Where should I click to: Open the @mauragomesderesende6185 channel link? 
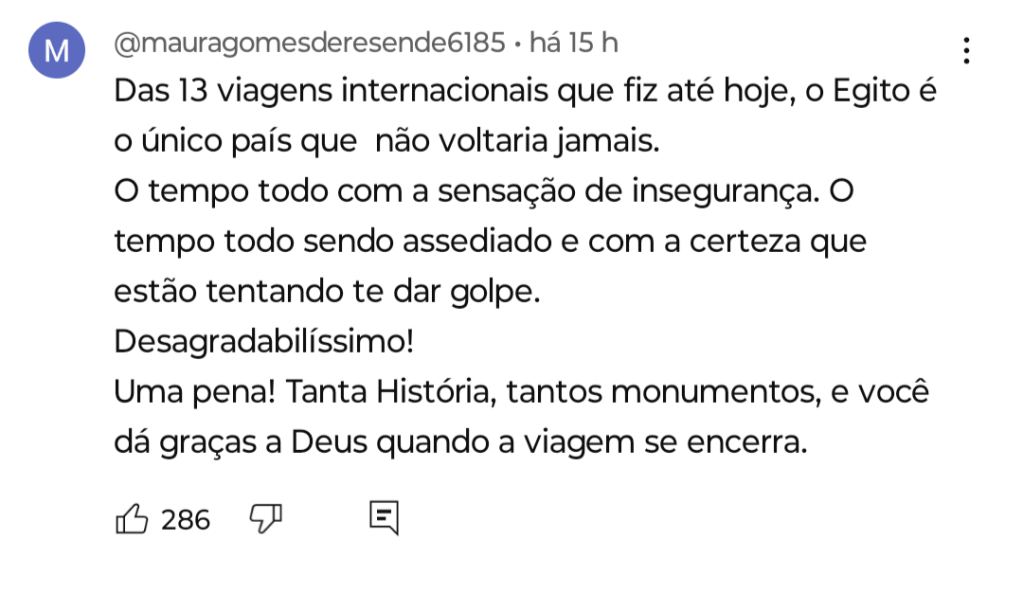[309, 43]
